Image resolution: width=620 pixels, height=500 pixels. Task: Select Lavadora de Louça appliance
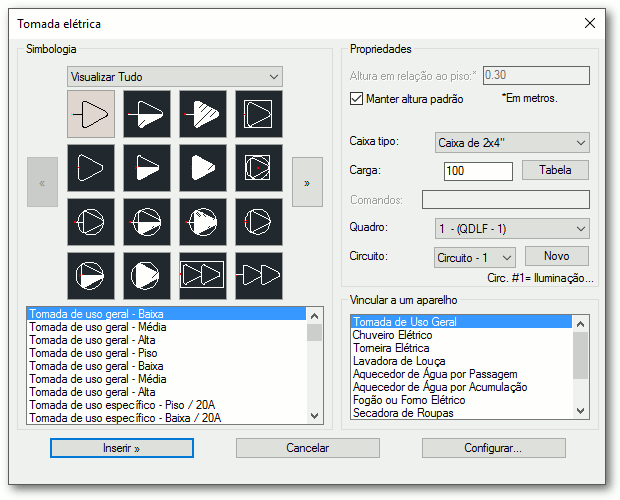(461, 361)
